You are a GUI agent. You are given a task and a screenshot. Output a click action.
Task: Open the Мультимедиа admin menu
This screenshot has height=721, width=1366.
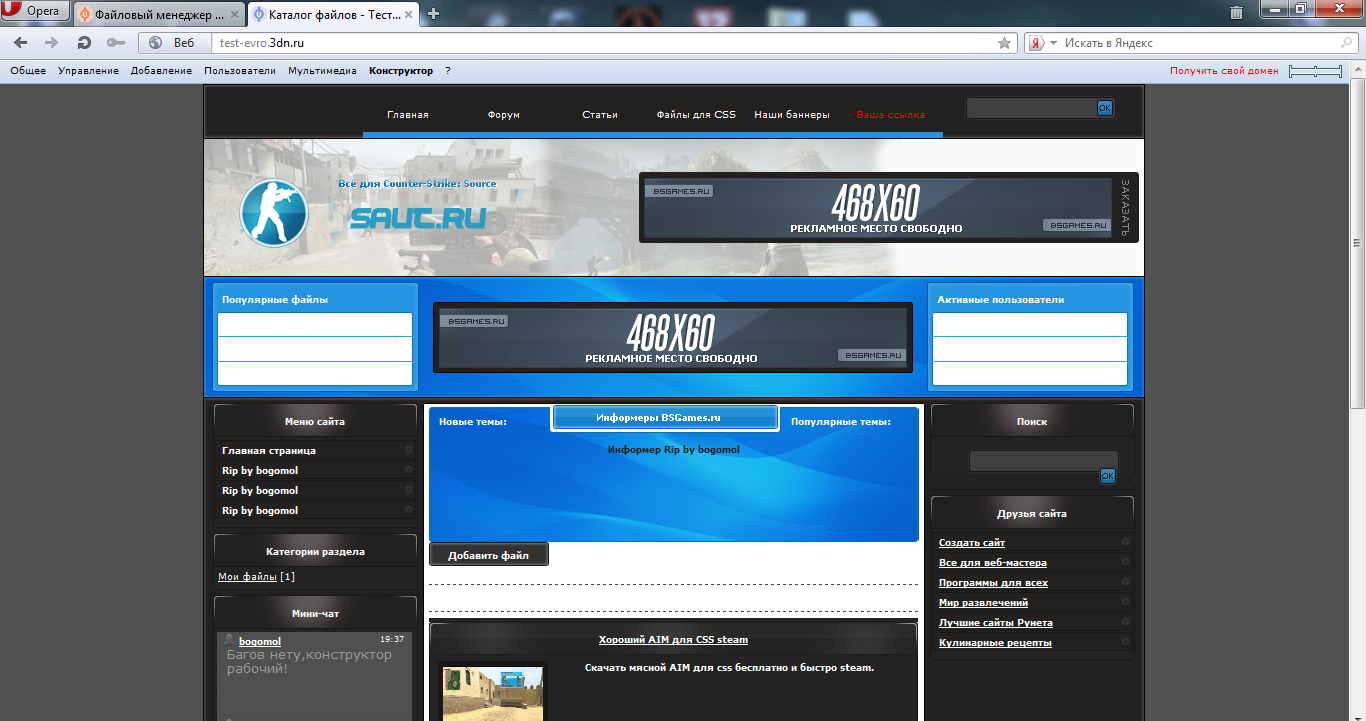pos(322,71)
